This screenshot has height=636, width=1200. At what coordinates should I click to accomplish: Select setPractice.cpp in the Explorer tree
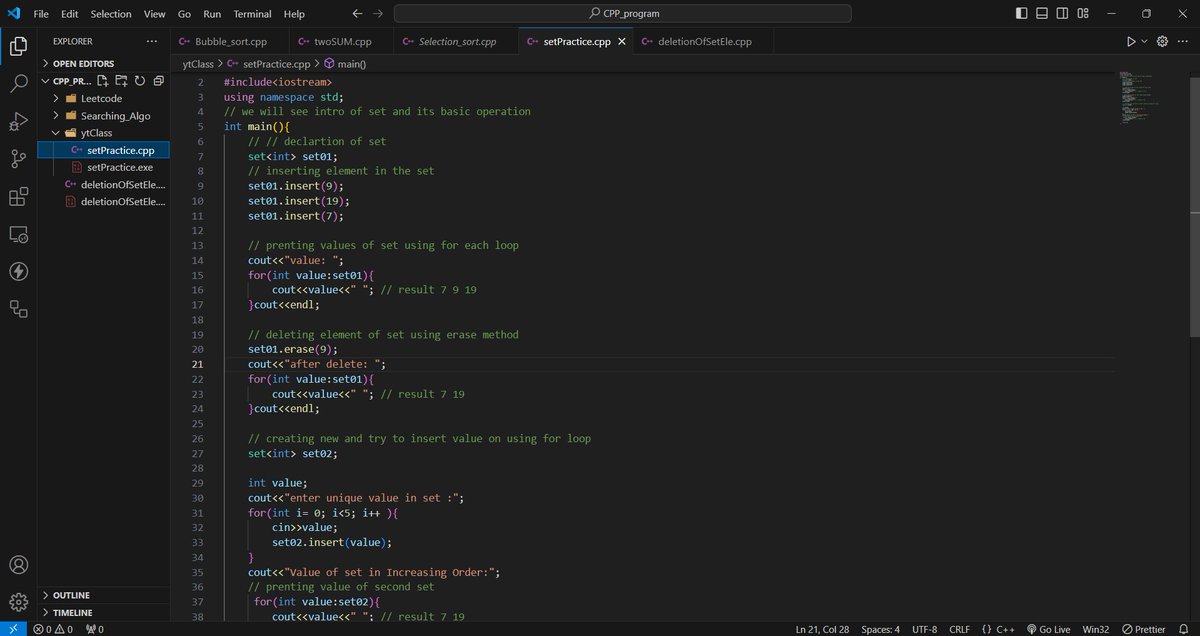104,150
